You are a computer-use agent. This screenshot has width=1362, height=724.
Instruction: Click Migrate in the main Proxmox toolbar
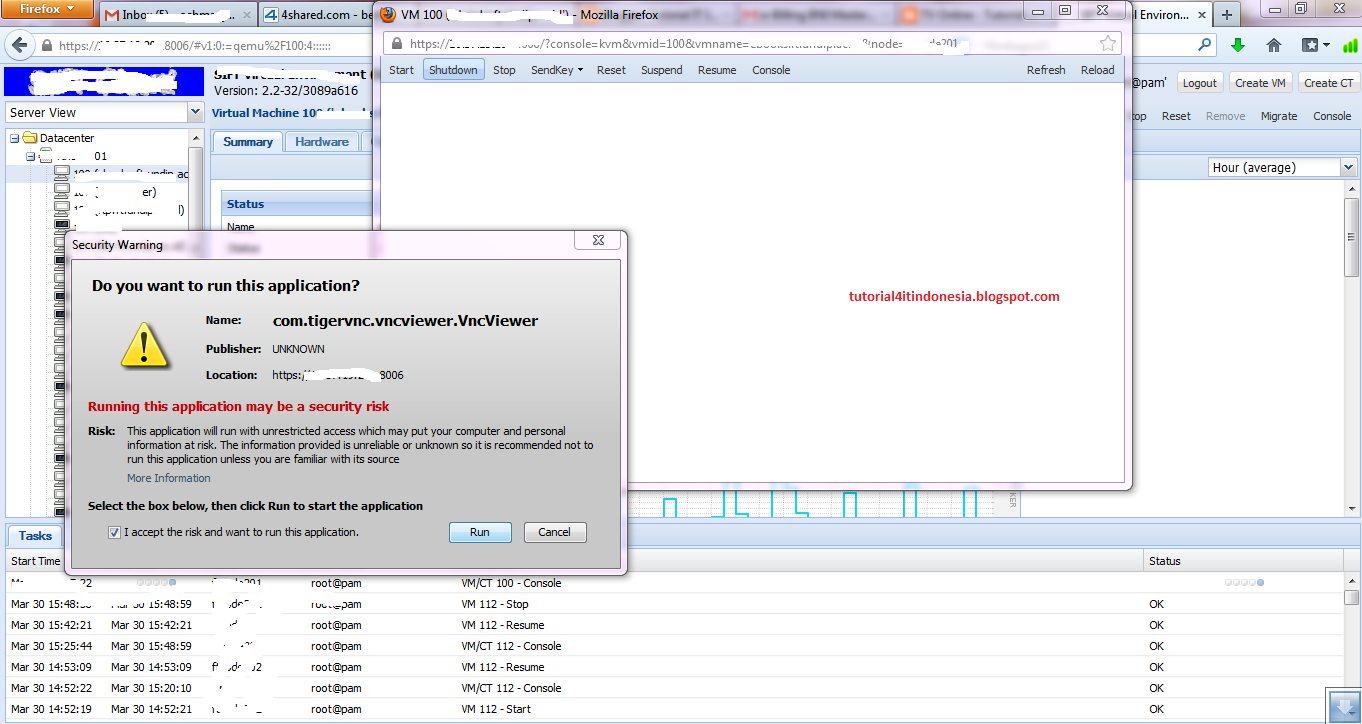click(x=1279, y=116)
